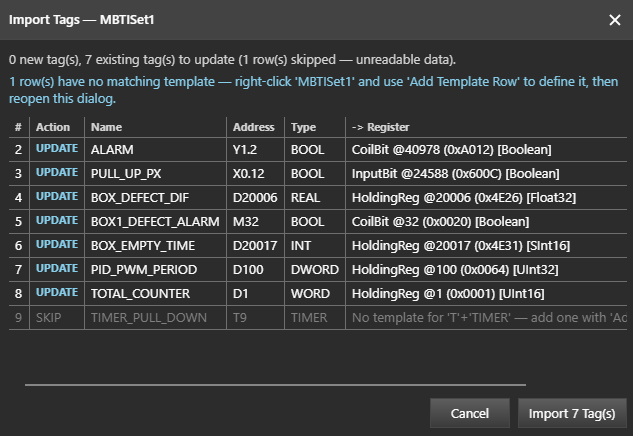Click UPDATE action in TOTAL_COUNTER row
This screenshot has height=436, width=633.
(57, 293)
